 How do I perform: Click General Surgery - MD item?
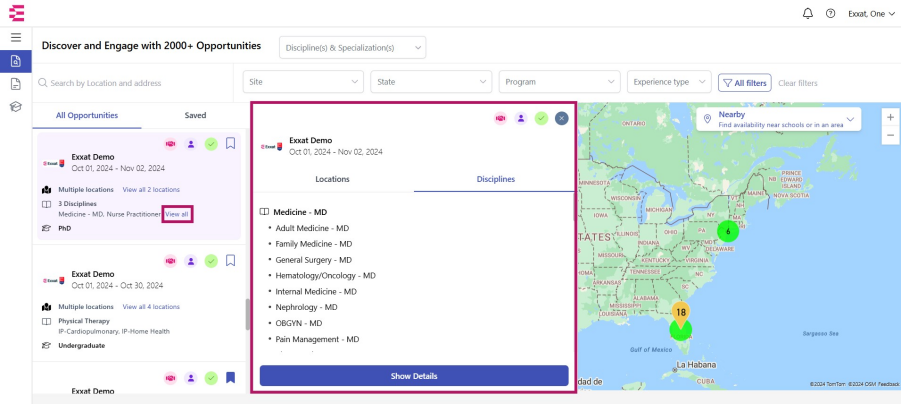314,260
